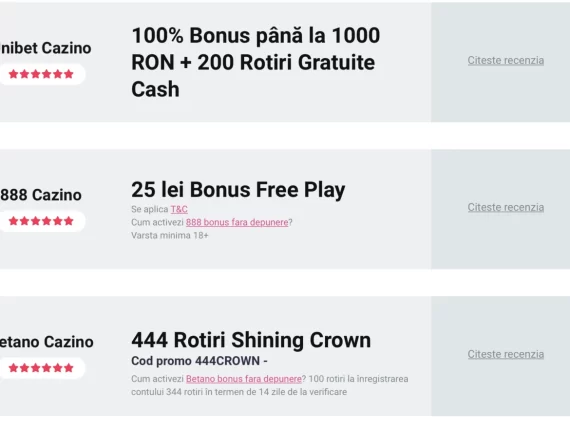This screenshot has height=430, width=570.
Task: Click the 25 lei Bonus Free Play headline
Action: click(238, 189)
